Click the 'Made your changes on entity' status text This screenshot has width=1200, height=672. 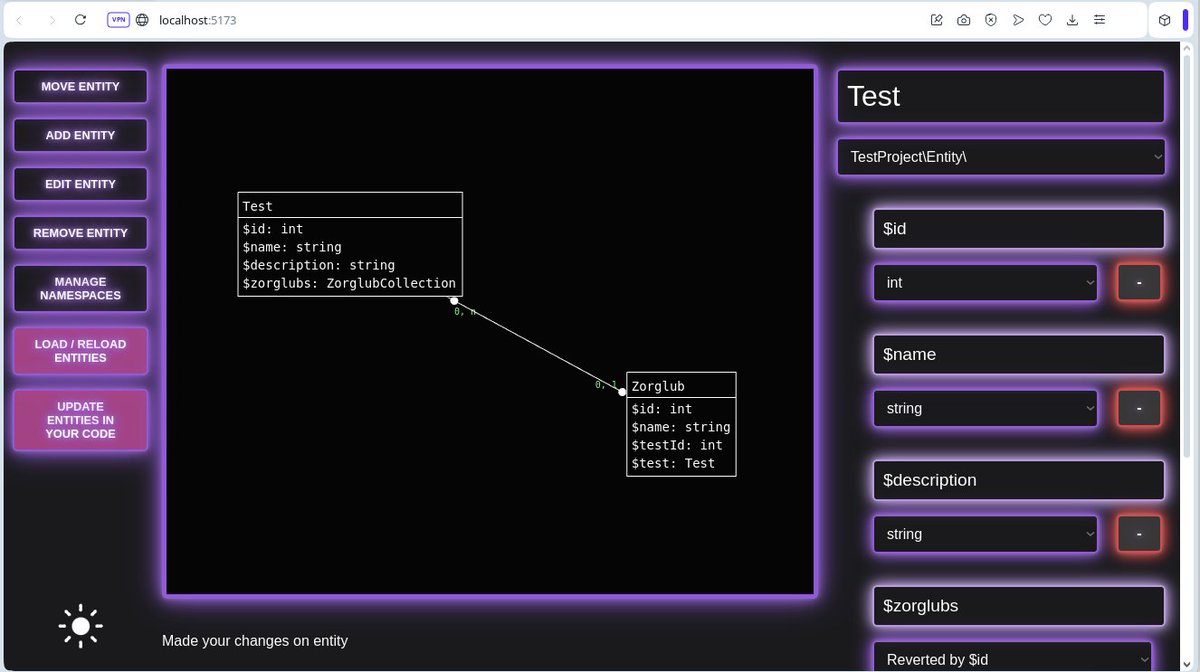[255, 641]
